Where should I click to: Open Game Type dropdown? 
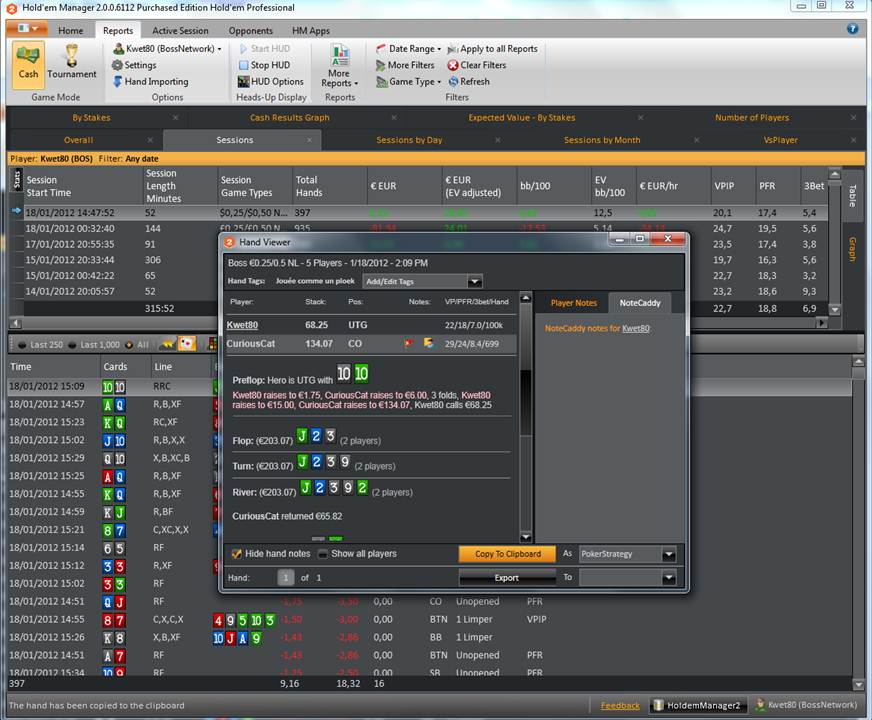pyautogui.click(x=409, y=82)
